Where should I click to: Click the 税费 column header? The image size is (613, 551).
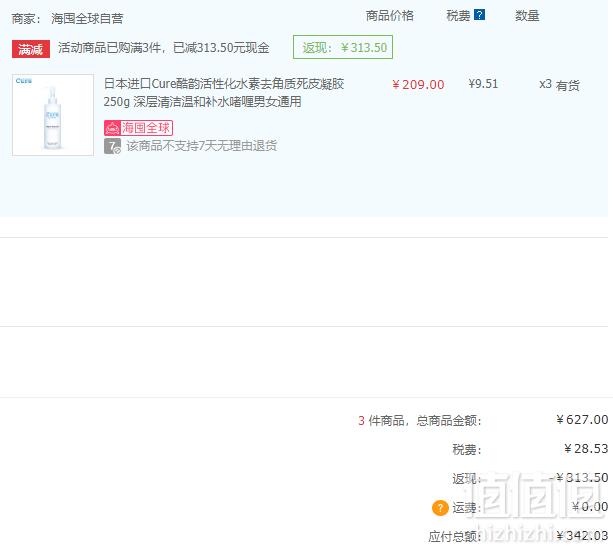pyautogui.click(x=458, y=16)
